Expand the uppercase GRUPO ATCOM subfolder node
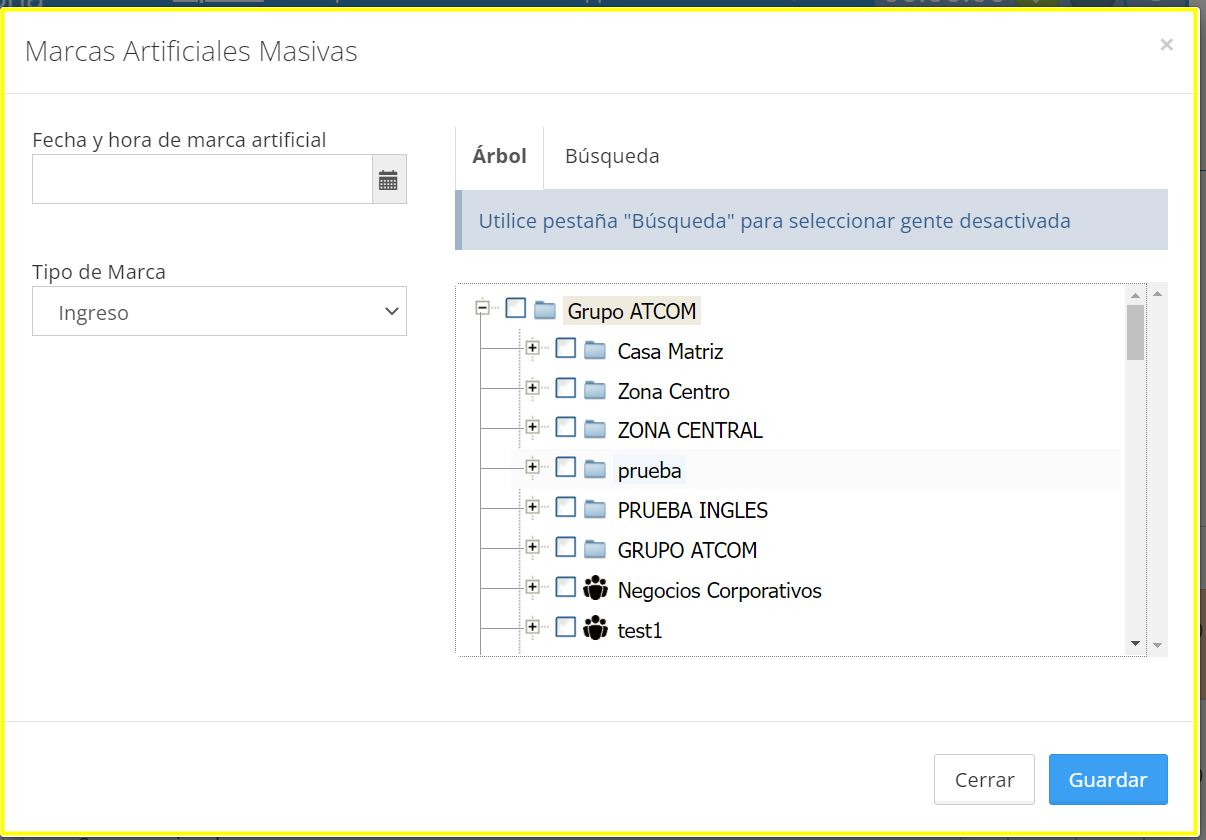The image size is (1206, 840). coord(532,547)
